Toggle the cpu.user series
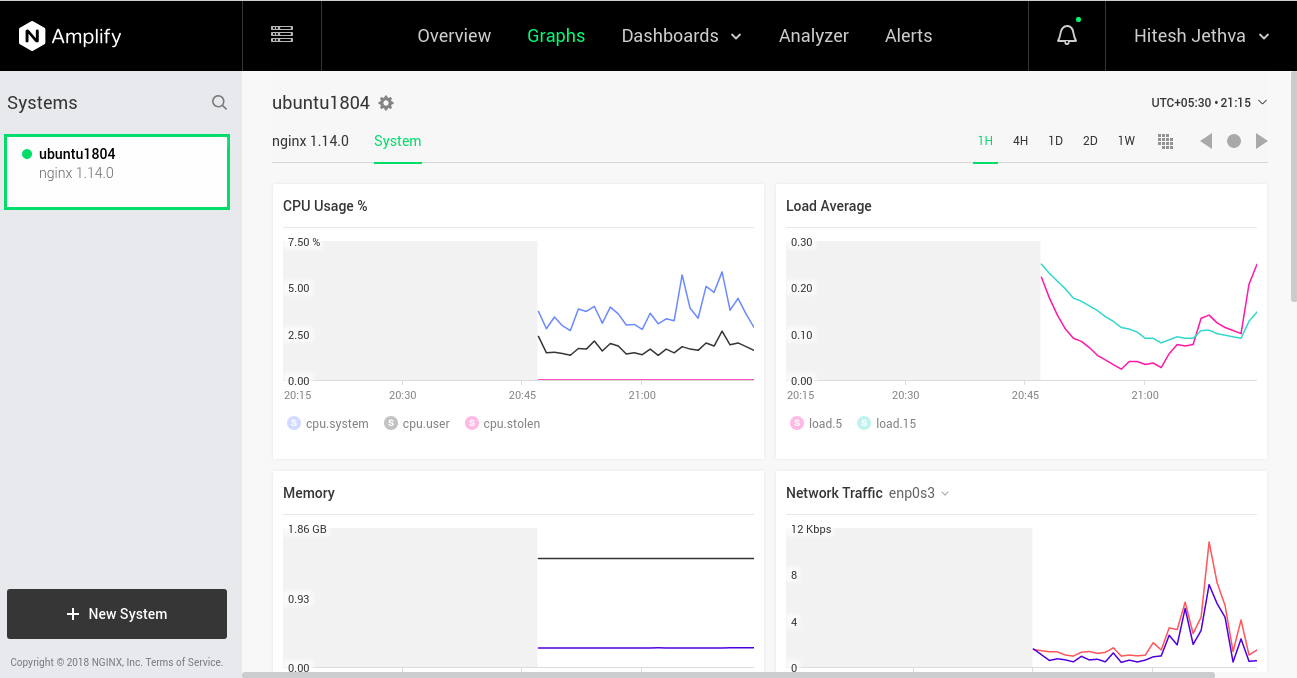The width and height of the screenshot is (1297, 678). (x=417, y=423)
